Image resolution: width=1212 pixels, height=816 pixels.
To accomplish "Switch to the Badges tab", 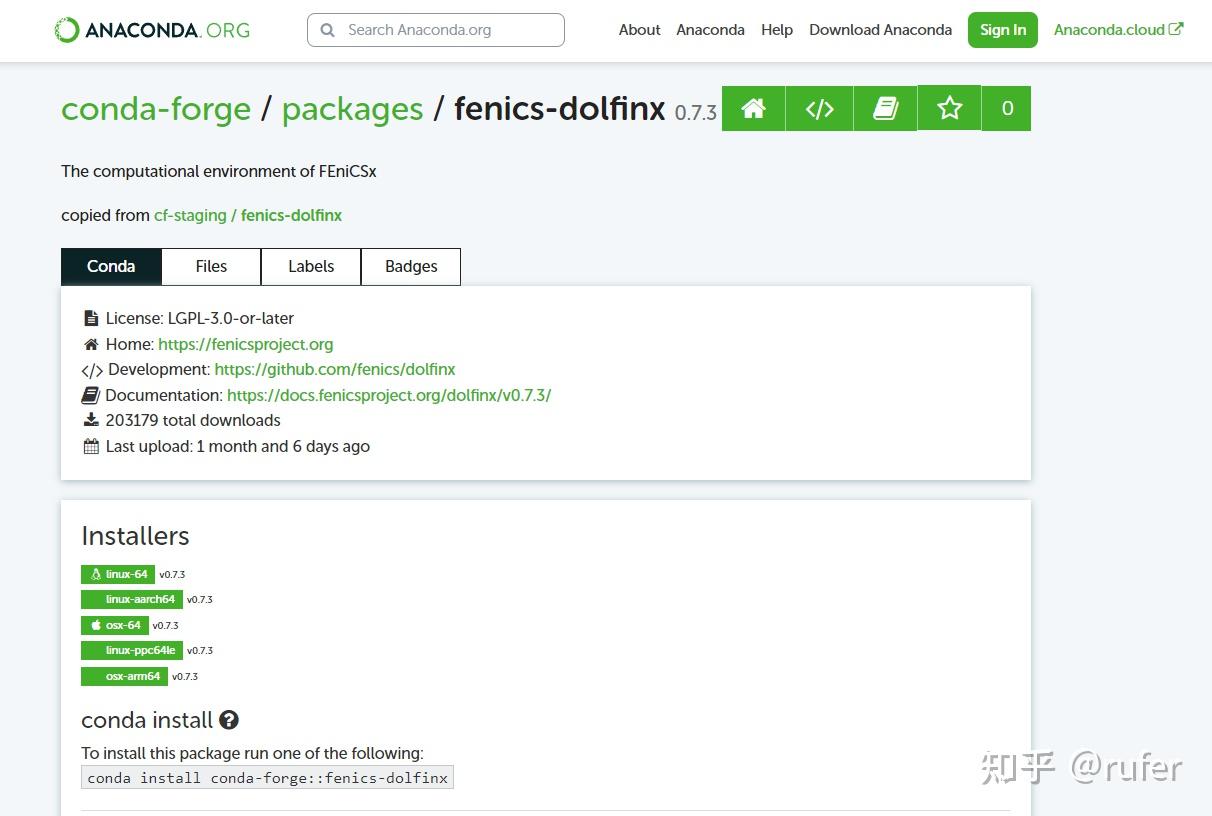I will 411,266.
